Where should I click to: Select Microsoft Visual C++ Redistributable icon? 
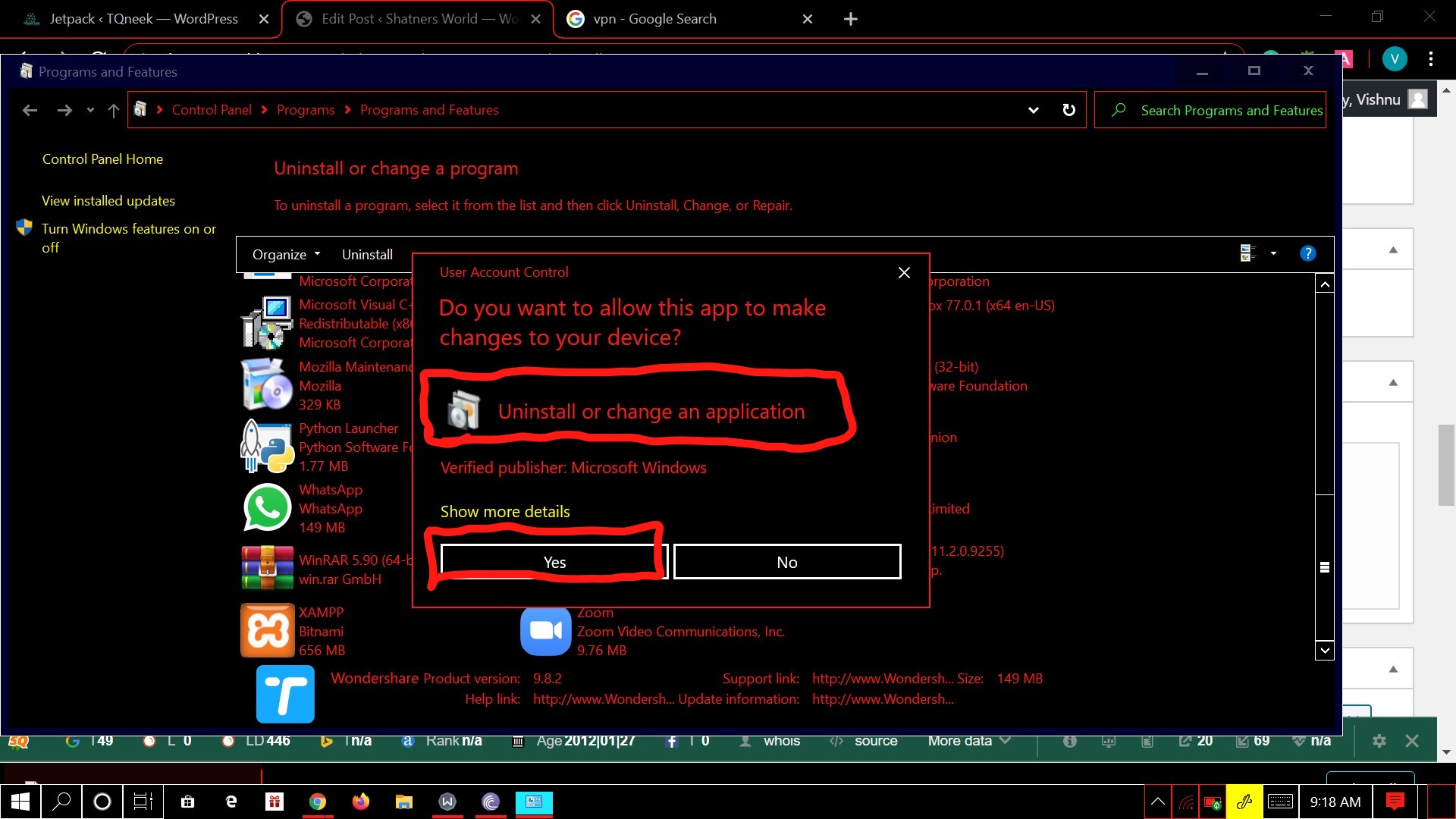(x=266, y=322)
